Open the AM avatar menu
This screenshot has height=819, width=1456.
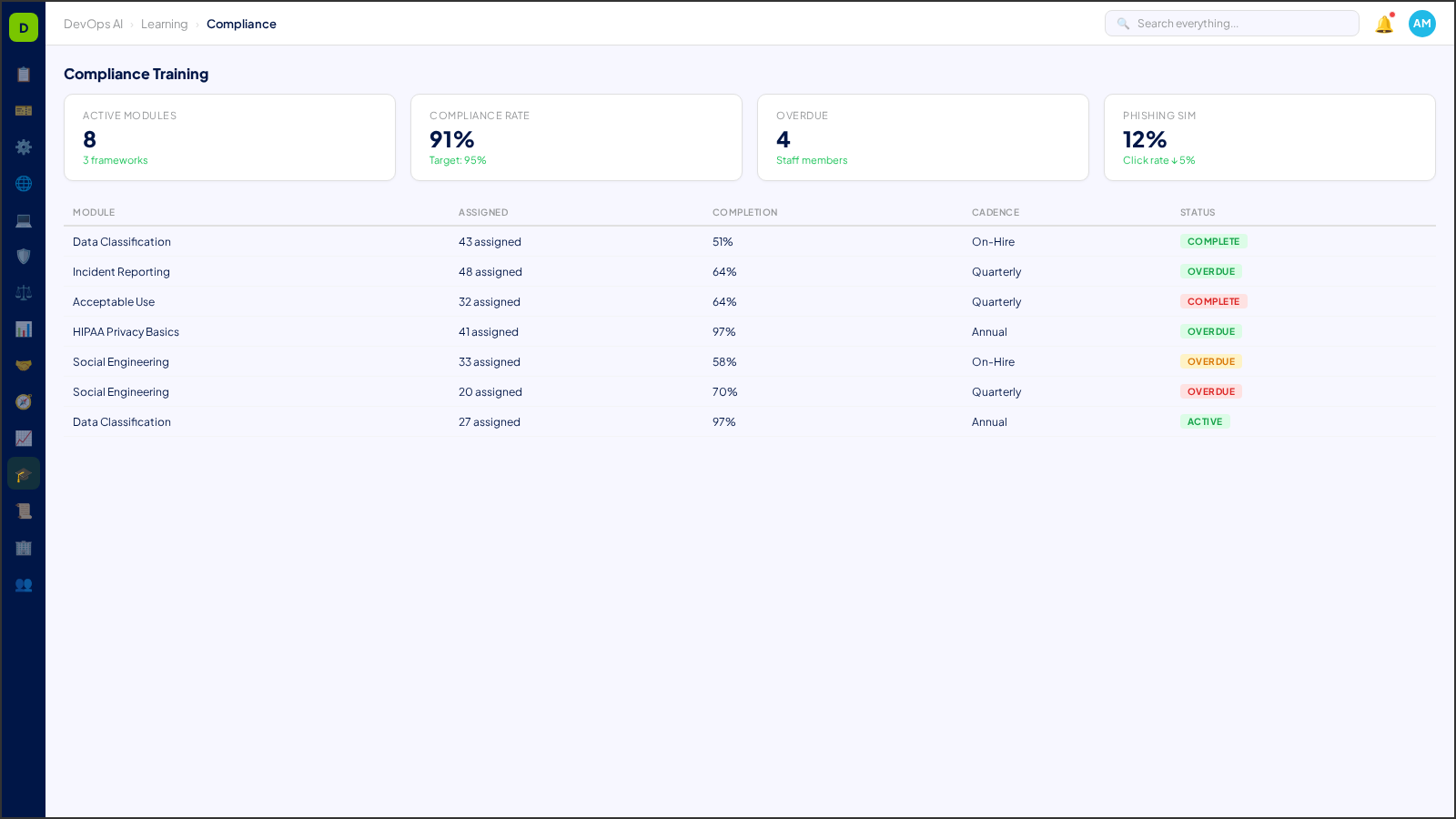(x=1421, y=24)
